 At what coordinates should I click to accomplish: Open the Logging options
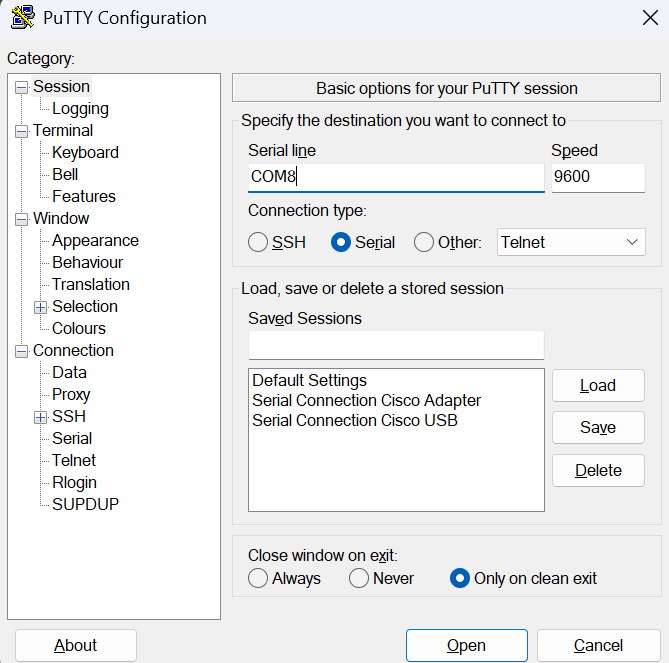pos(80,109)
